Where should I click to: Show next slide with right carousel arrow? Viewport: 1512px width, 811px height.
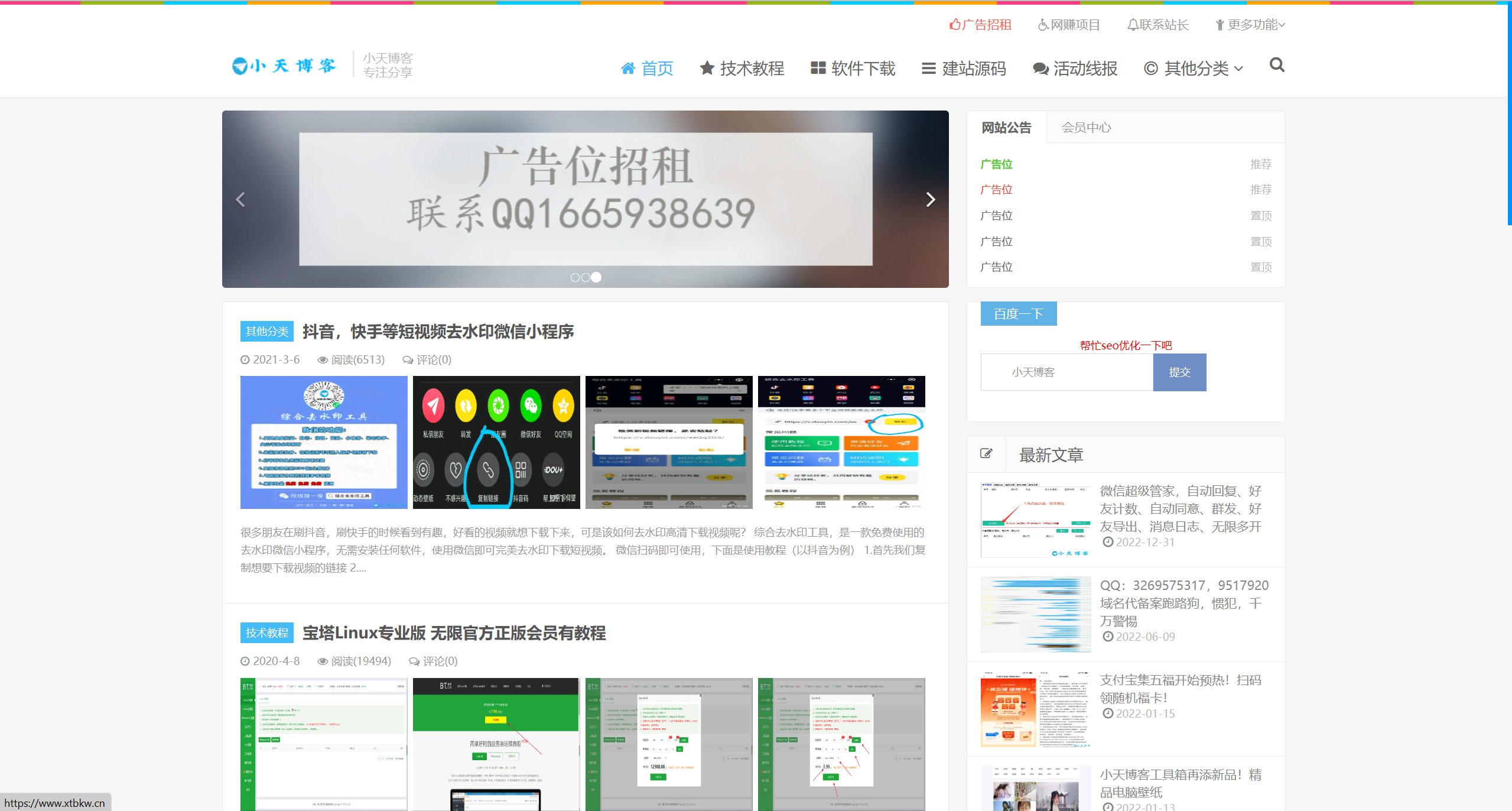tap(931, 199)
